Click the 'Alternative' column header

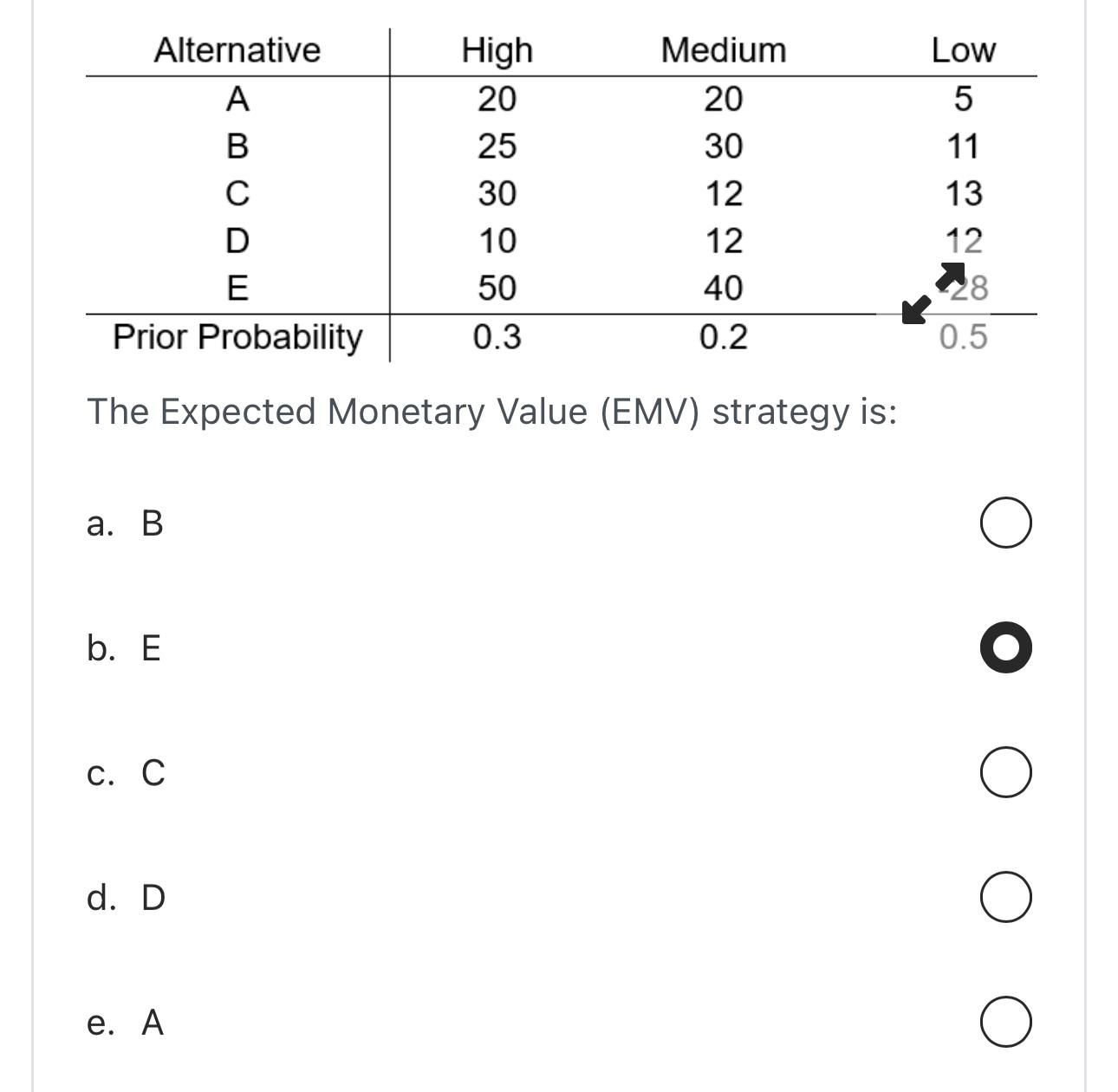(x=236, y=50)
